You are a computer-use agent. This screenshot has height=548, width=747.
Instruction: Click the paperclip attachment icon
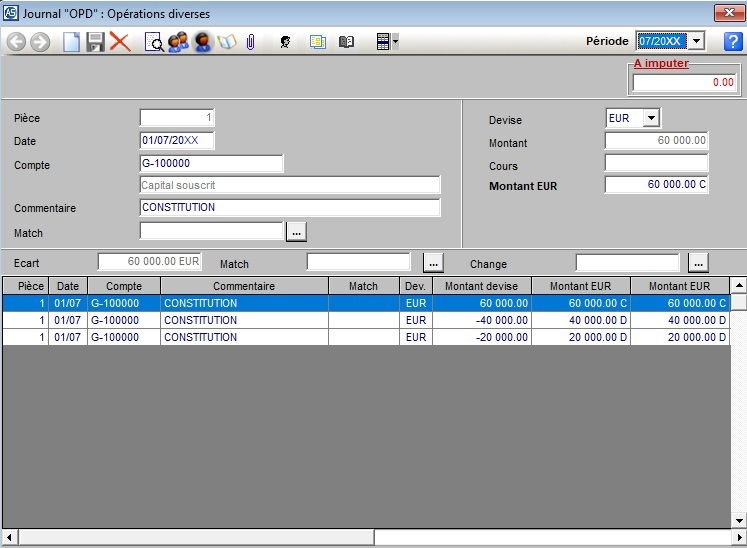click(x=251, y=42)
